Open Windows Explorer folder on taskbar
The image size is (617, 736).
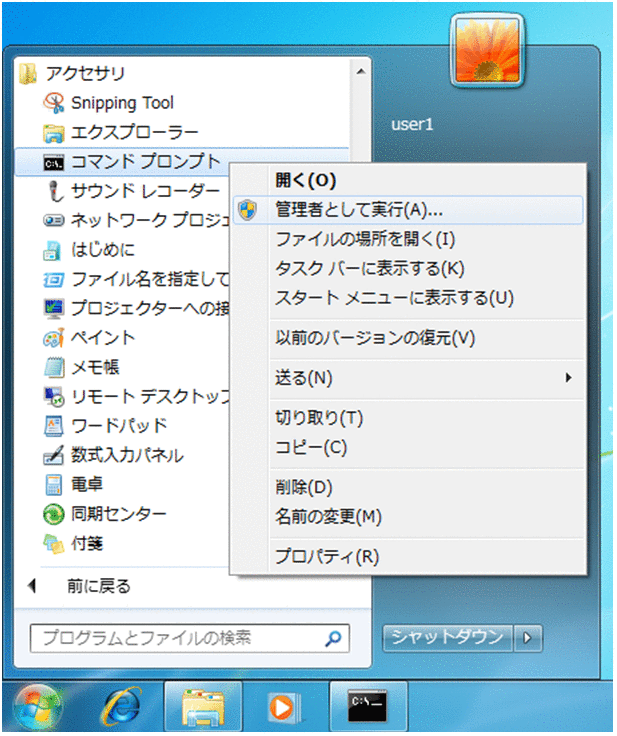[203, 706]
